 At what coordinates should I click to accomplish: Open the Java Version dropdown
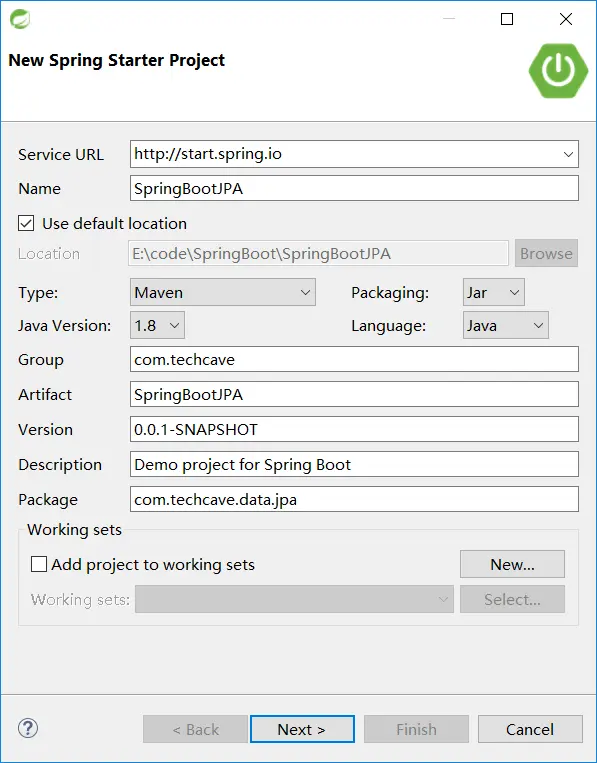point(157,325)
